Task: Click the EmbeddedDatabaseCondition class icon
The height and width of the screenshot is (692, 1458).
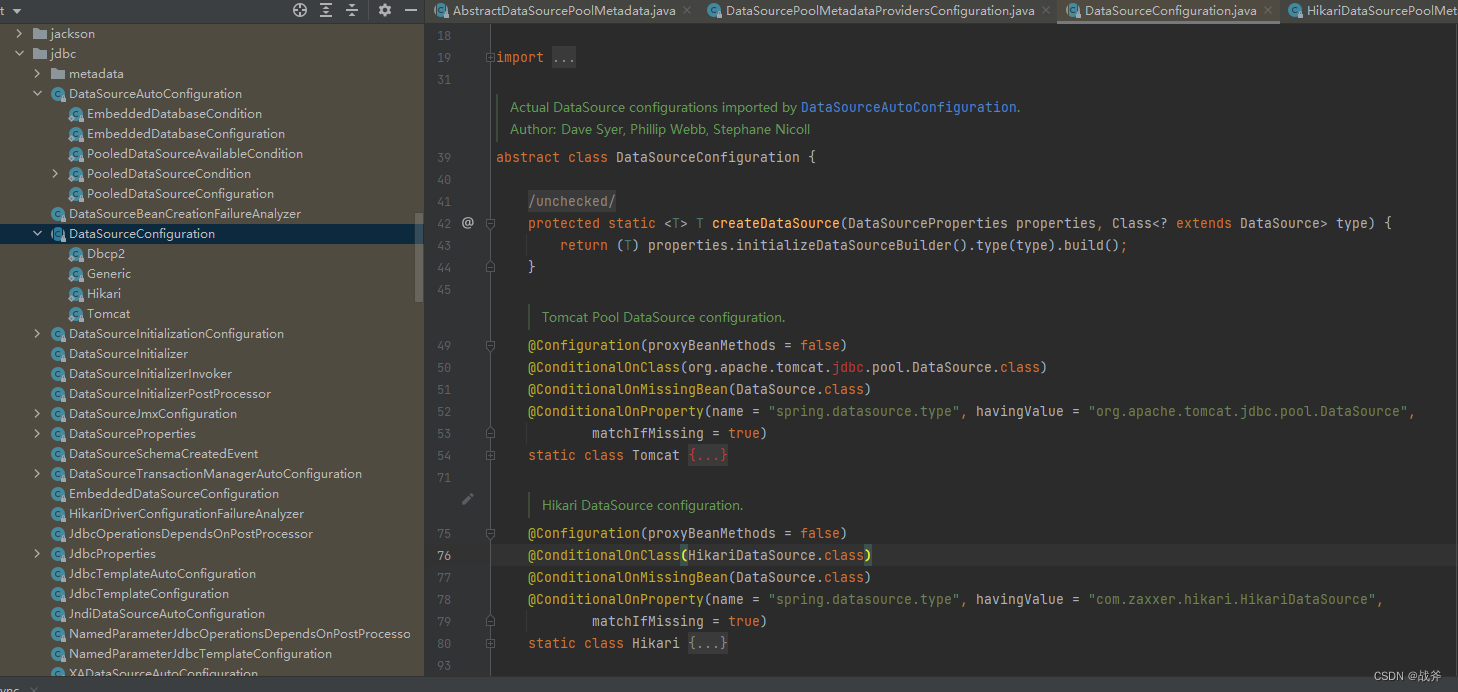Action: 76,114
